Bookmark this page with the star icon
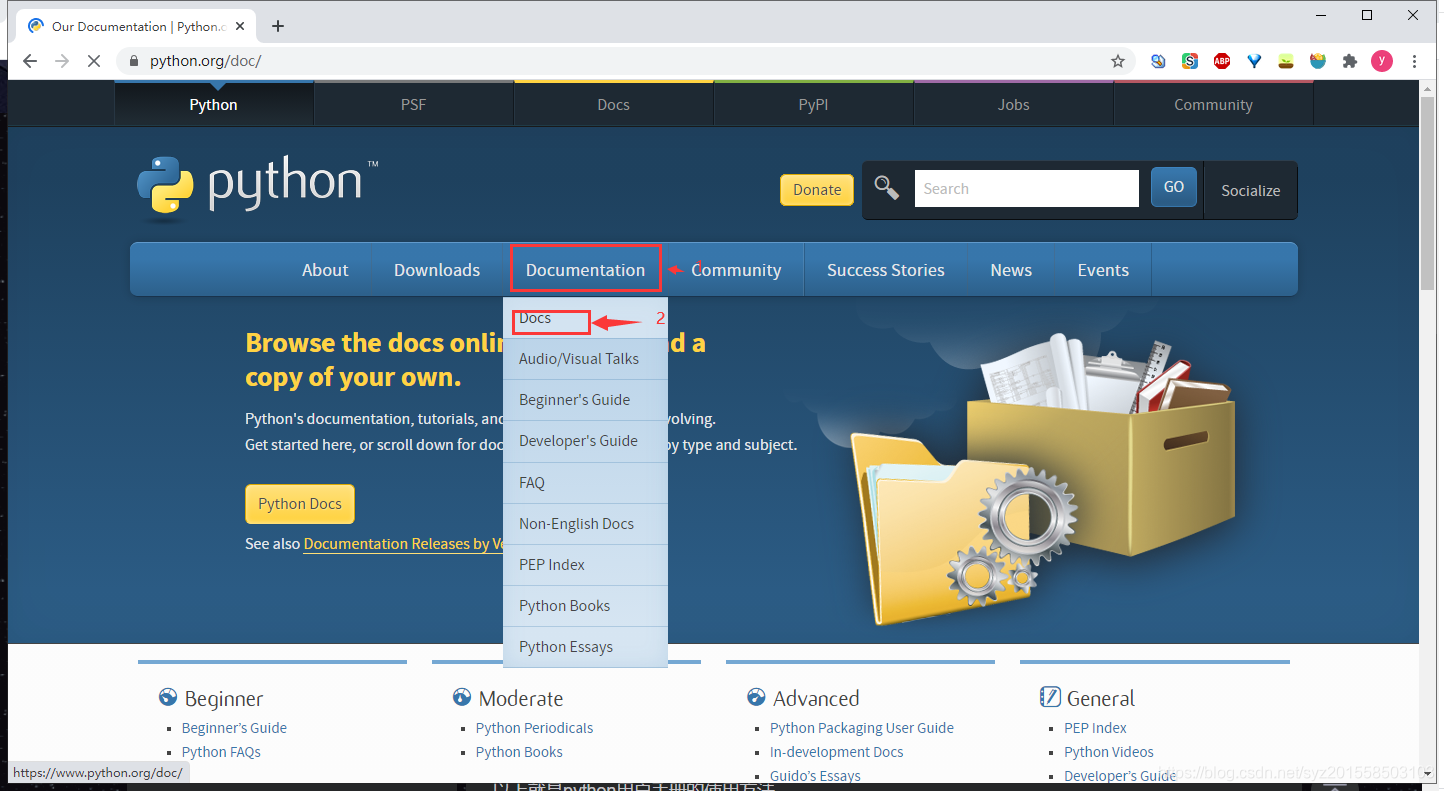Viewport: 1444px width, 791px height. point(1118,61)
